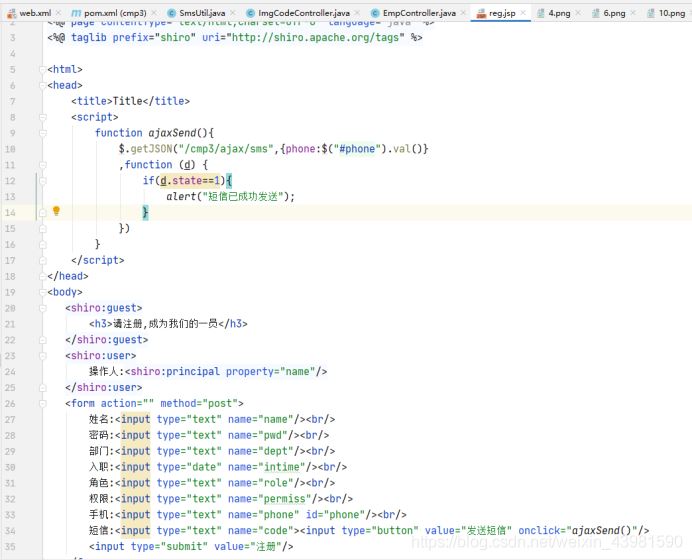Viewport: 692px width, 560px height.
Task: Fold the callback function on line 11
Action: pyautogui.click(x=43, y=165)
